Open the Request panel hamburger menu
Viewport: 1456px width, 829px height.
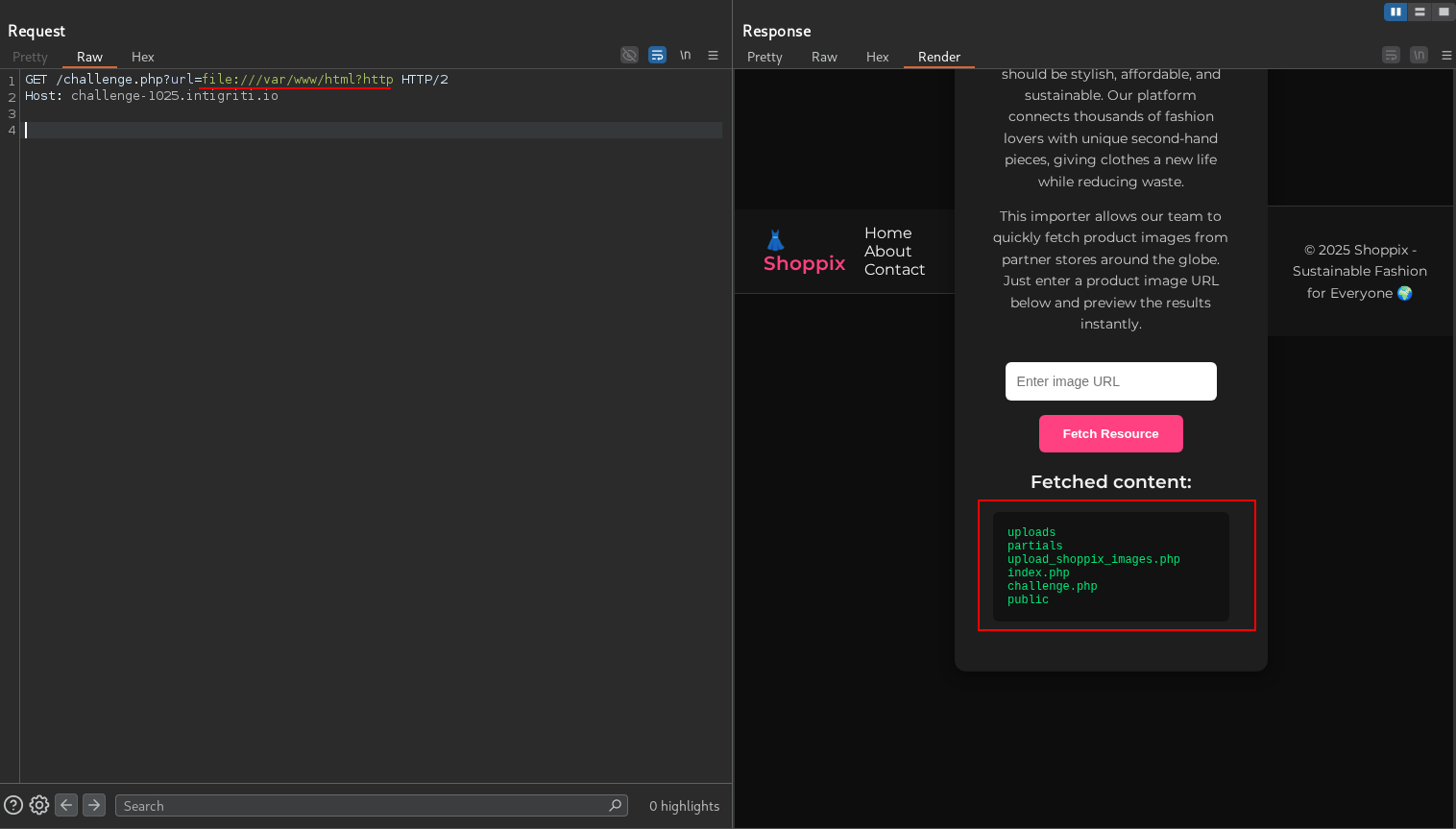coord(713,55)
